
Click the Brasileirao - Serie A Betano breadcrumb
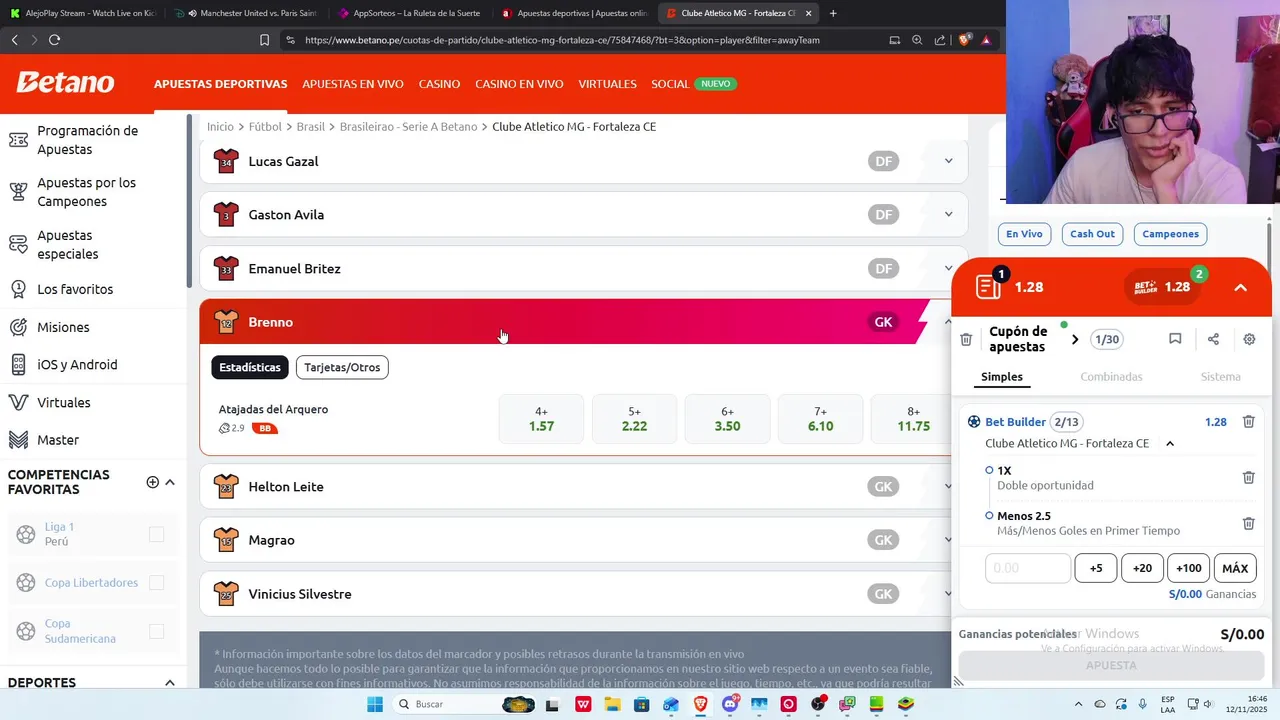pos(409,127)
